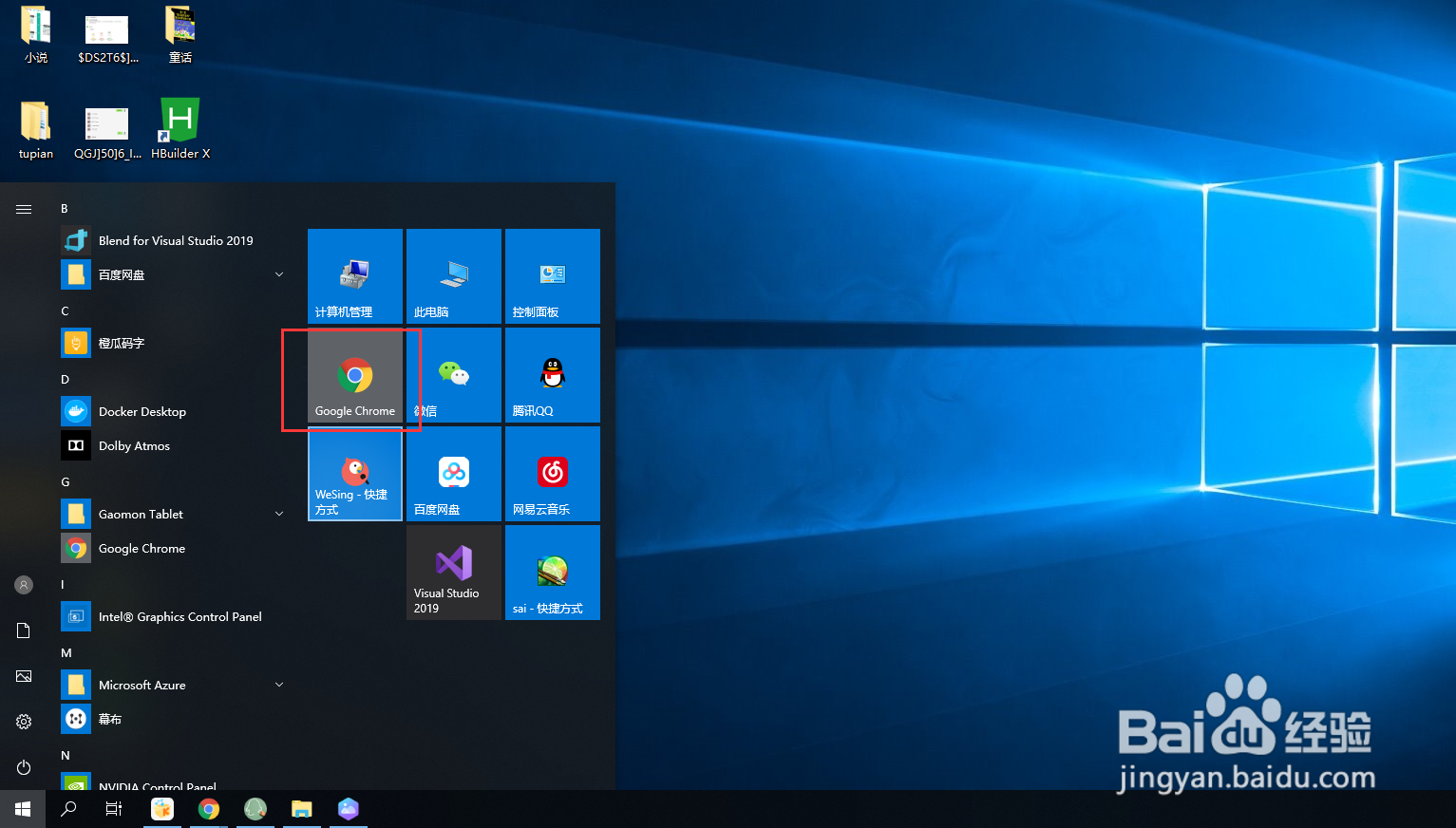Viewport: 1456px width, 828px height.
Task: Jump to letter B section header
Action: pos(65,209)
